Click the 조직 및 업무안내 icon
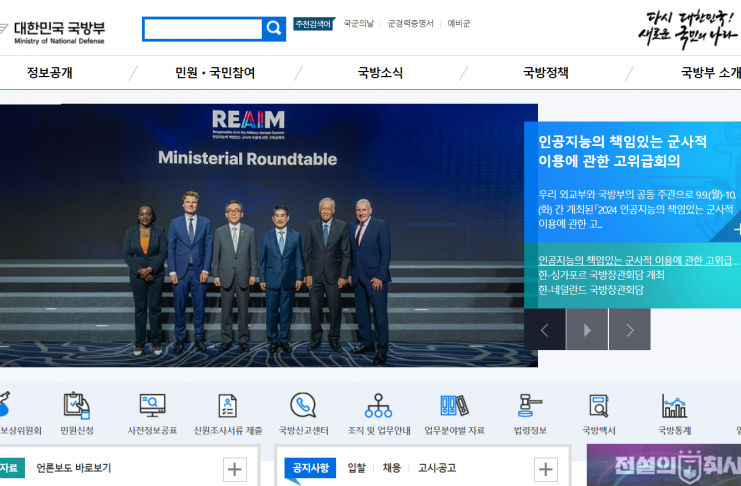Image resolution: width=741 pixels, height=486 pixels. pyautogui.click(x=378, y=406)
